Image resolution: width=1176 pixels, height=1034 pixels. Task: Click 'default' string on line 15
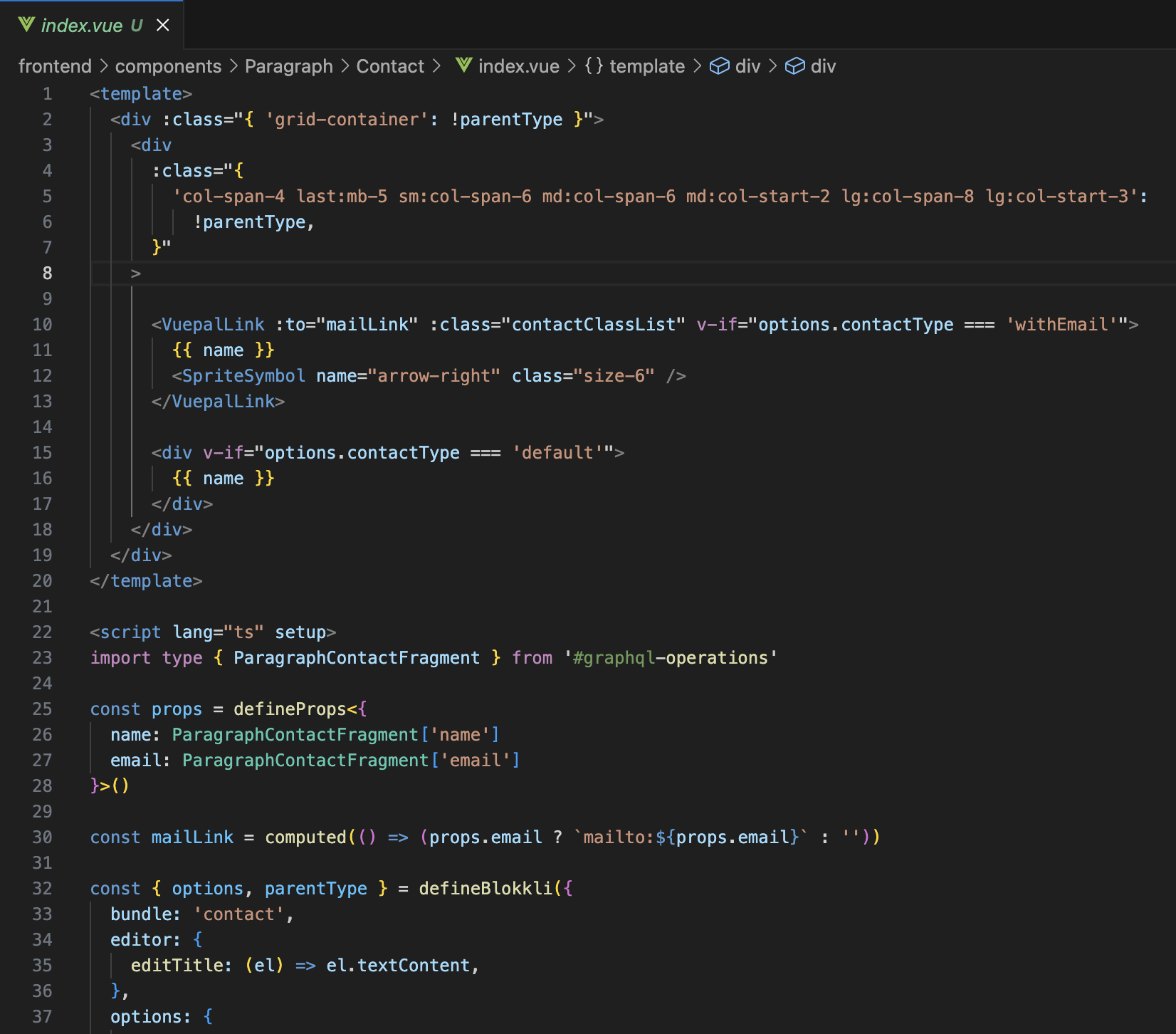tap(557, 453)
